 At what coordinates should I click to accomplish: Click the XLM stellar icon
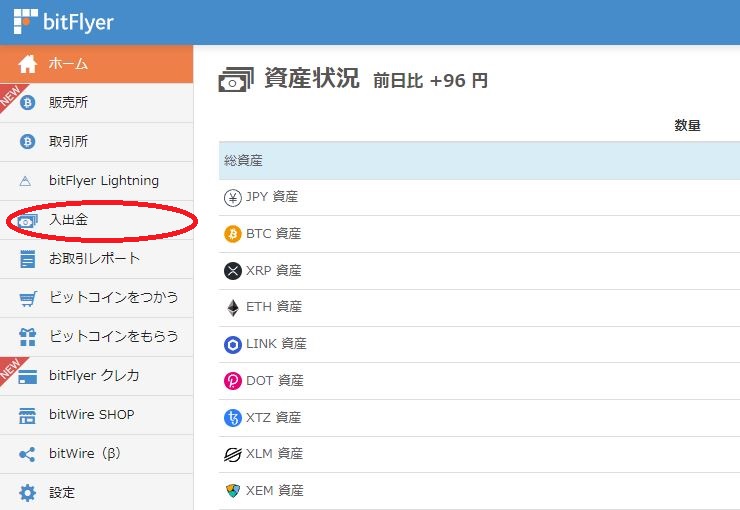click(233, 455)
